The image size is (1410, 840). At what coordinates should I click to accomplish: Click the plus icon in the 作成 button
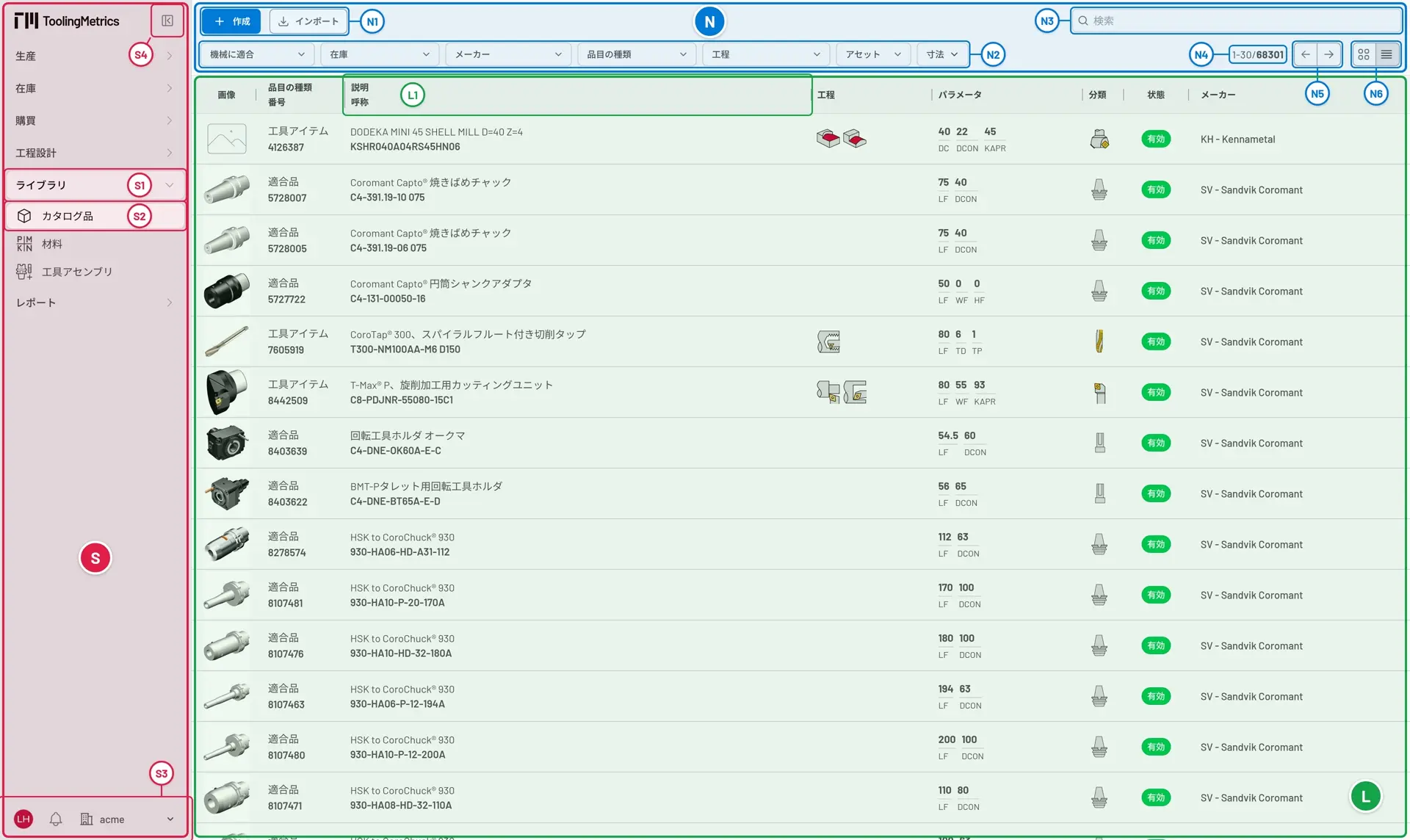click(x=219, y=21)
